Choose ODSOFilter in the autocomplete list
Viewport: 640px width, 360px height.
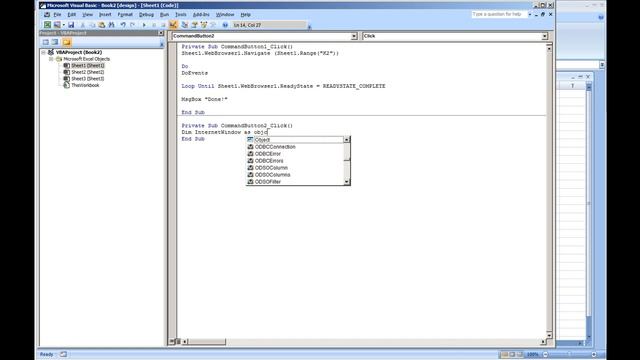click(295, 181)
